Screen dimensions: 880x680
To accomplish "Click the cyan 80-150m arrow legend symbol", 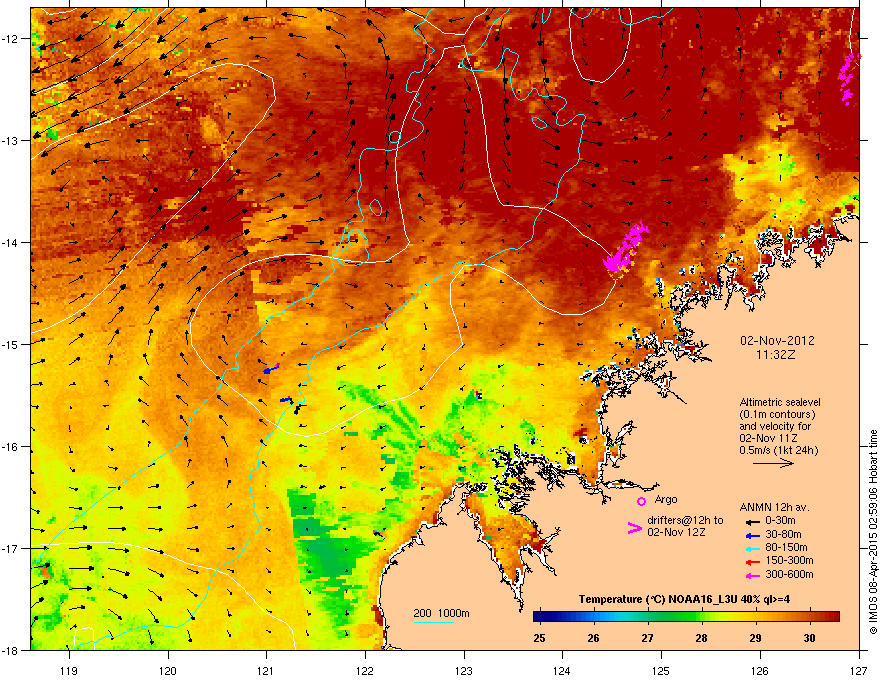I will 753,548.
